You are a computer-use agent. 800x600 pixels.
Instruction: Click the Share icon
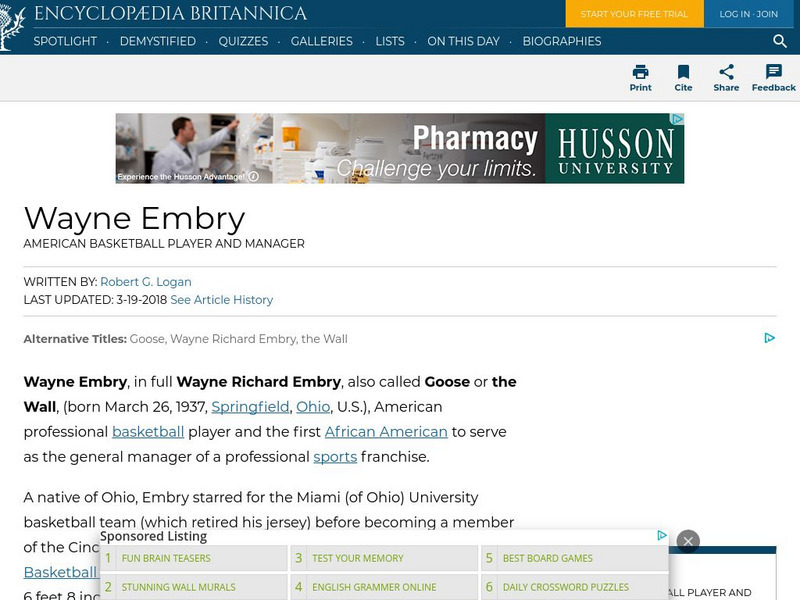[x=726, y=72]
